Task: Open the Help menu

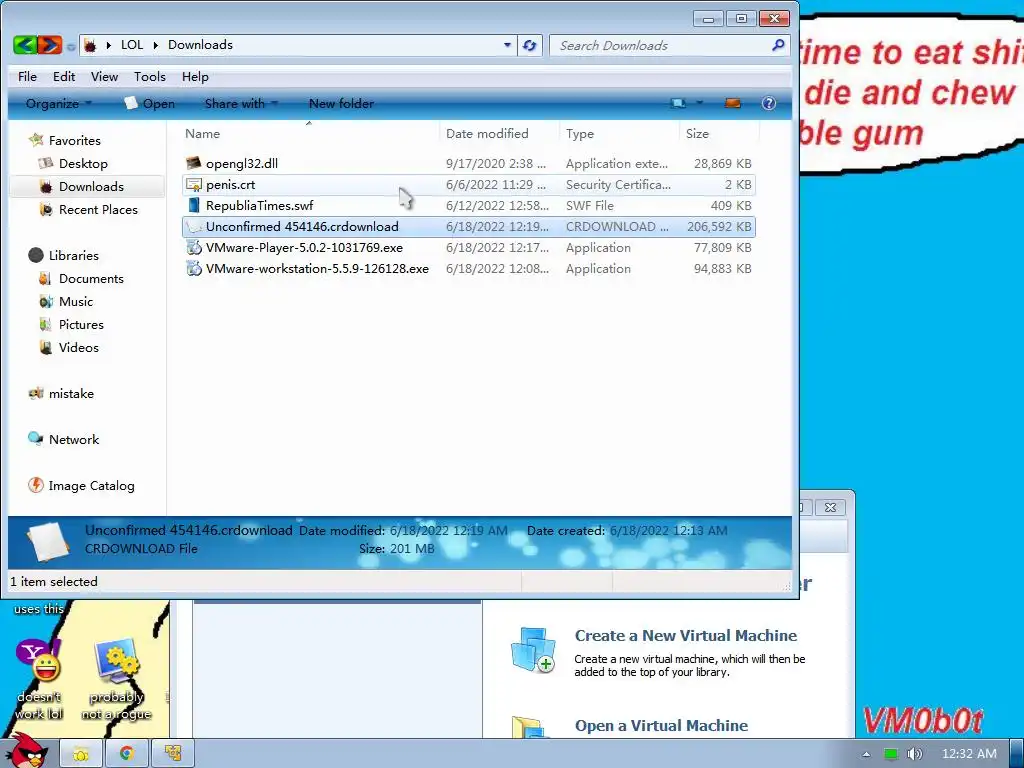Action: 195,76
